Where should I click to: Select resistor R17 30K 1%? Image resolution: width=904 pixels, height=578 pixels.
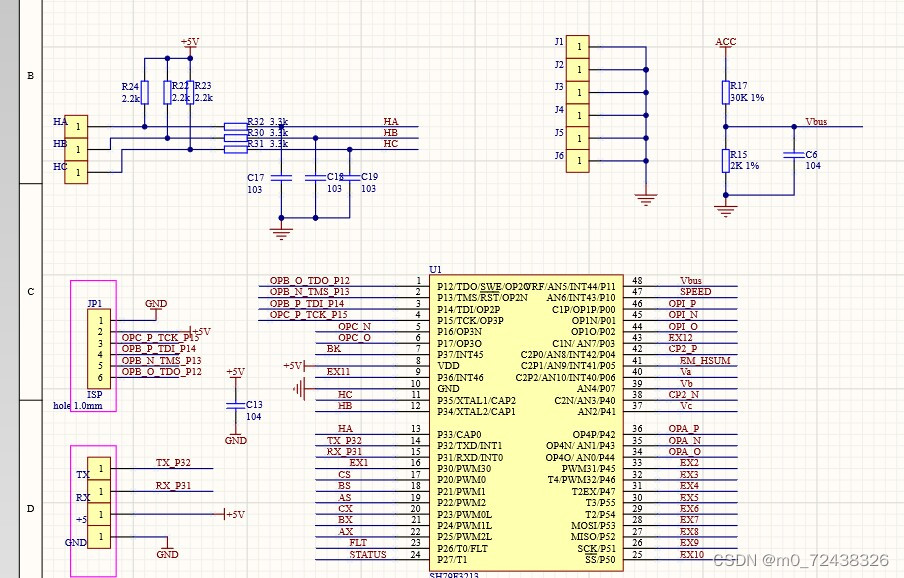(726, 92)
